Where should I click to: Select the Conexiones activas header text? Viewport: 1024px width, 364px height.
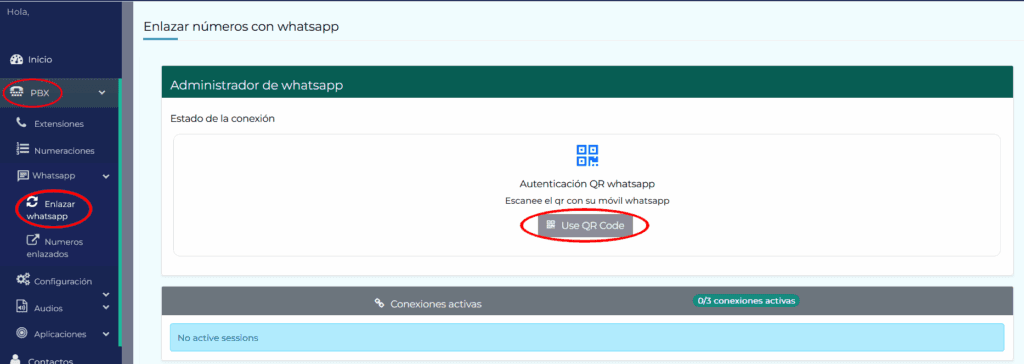(436, 304)
